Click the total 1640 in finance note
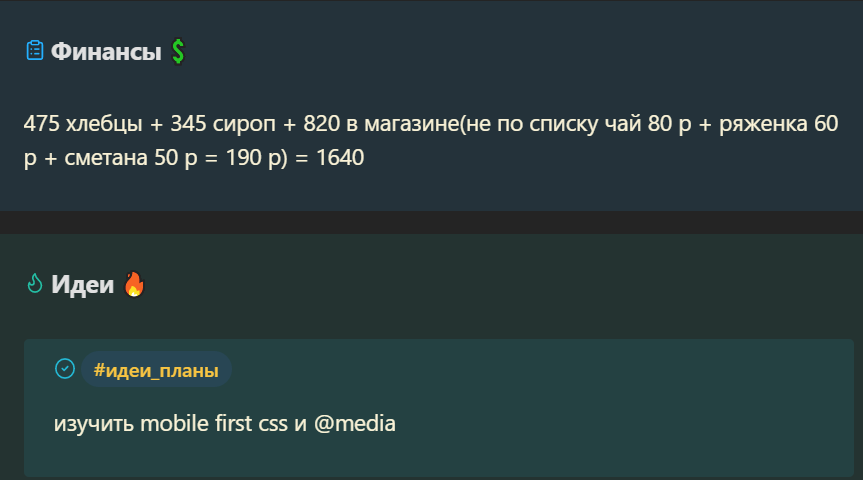863x480 pixels. [340, 158]
